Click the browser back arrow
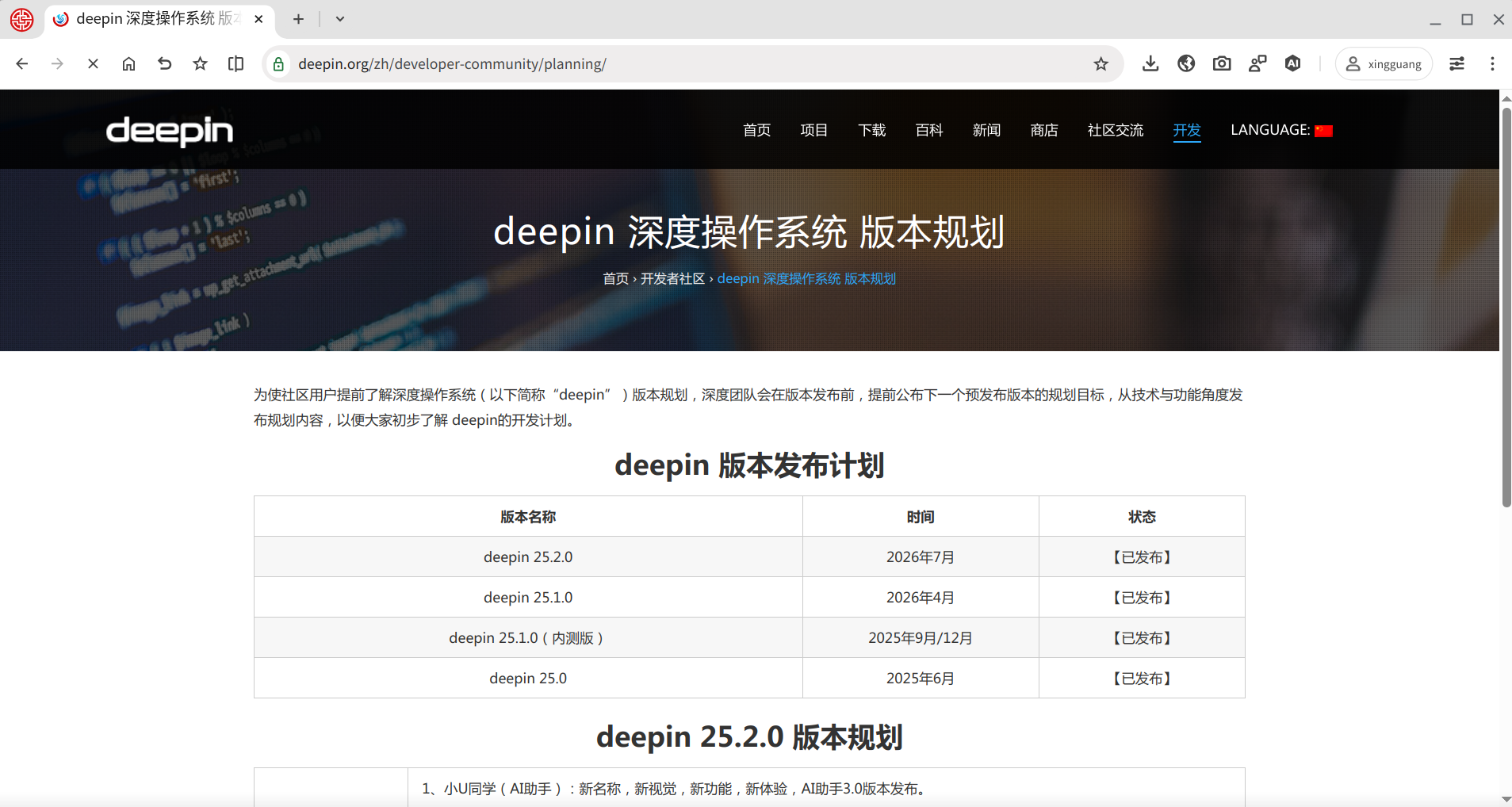Screen dimensions: 1512x807 (x=22, y=63)
